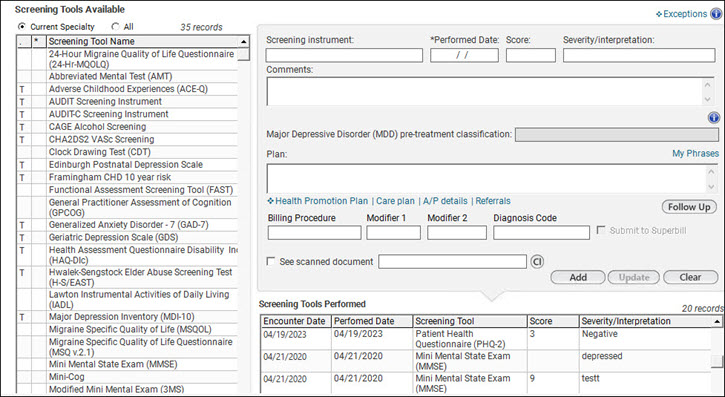The width and height of the screenshot is (725, 397).
Task: Click the Encounter Date column header
Action: (x=296, y=321)
